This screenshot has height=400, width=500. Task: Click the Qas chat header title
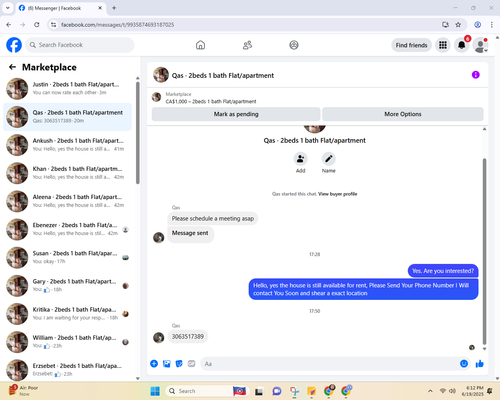223,75
